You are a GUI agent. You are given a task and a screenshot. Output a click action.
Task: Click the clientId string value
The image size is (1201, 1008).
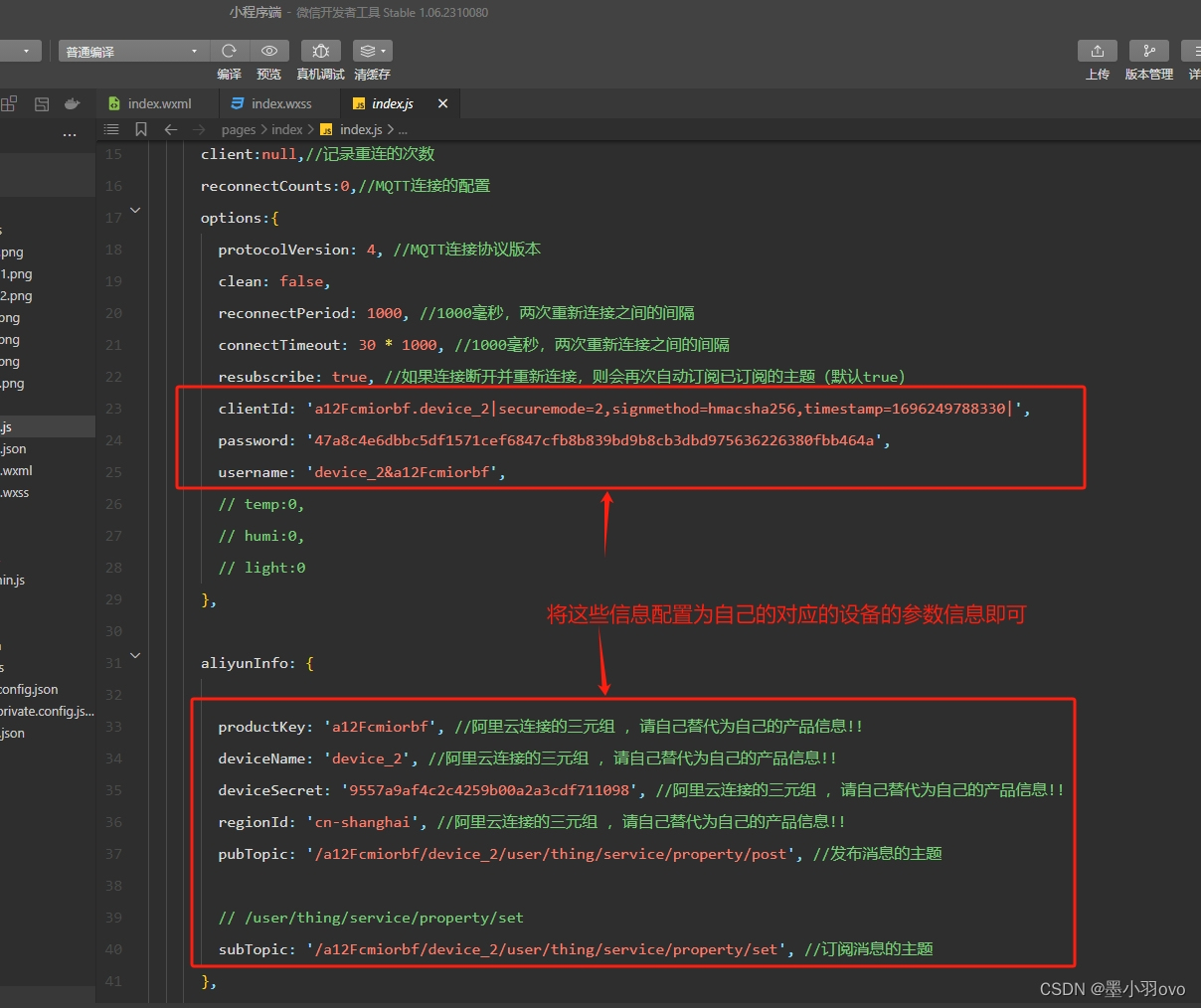click(x=664, y=409)
